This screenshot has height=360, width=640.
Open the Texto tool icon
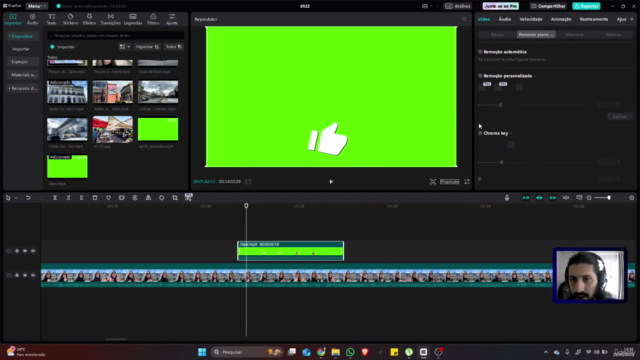tap(51, 17)
